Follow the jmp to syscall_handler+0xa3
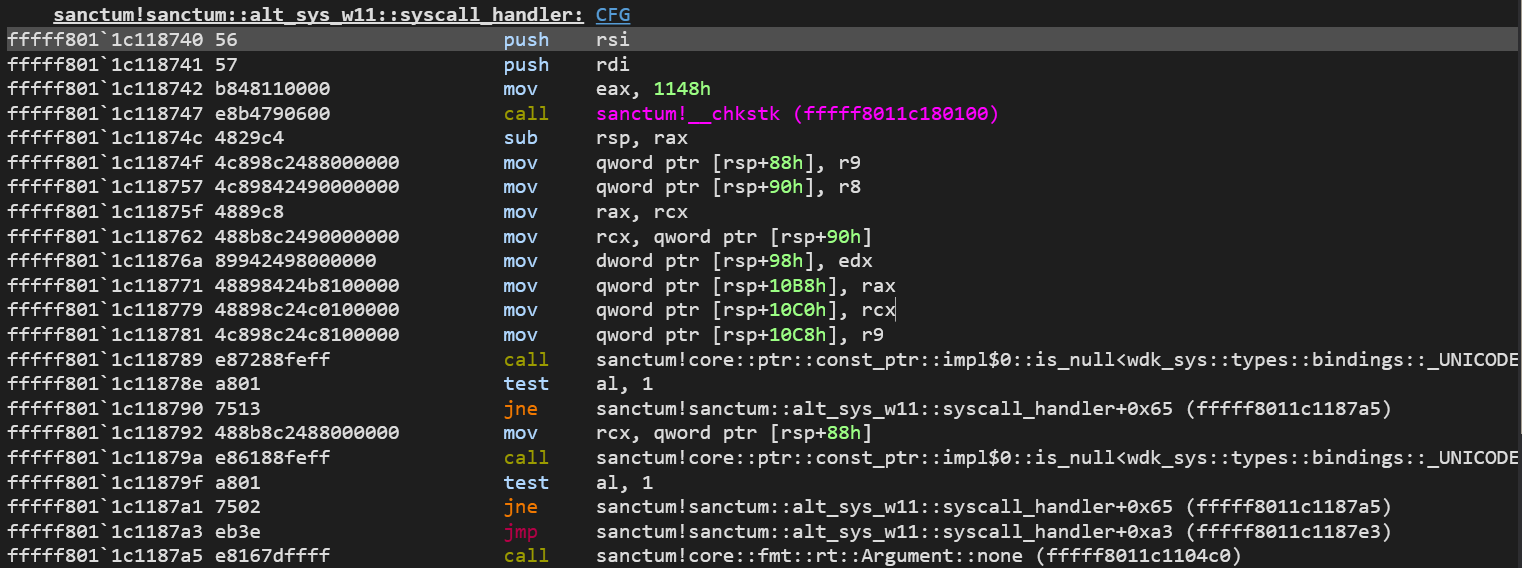The image size is (1522, 568). (x=994, y=531)
